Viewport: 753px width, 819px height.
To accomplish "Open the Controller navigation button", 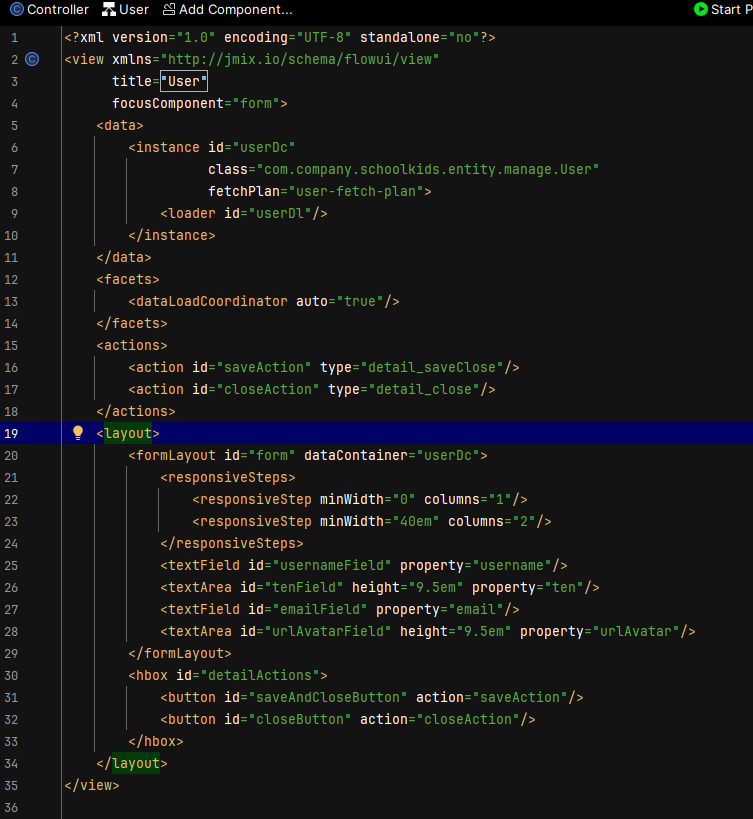I will (x=50, y=9).
